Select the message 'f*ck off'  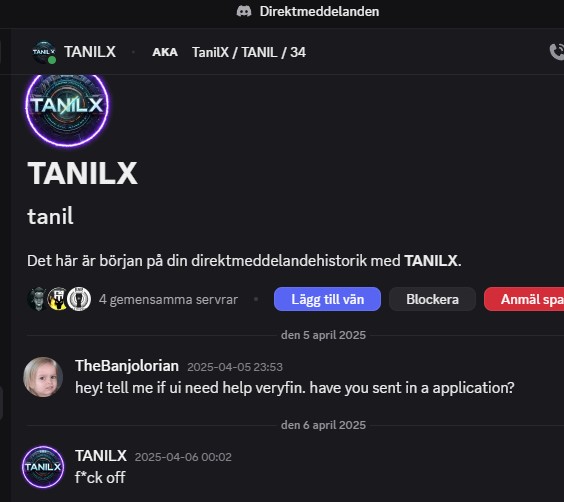click(100, 478)
